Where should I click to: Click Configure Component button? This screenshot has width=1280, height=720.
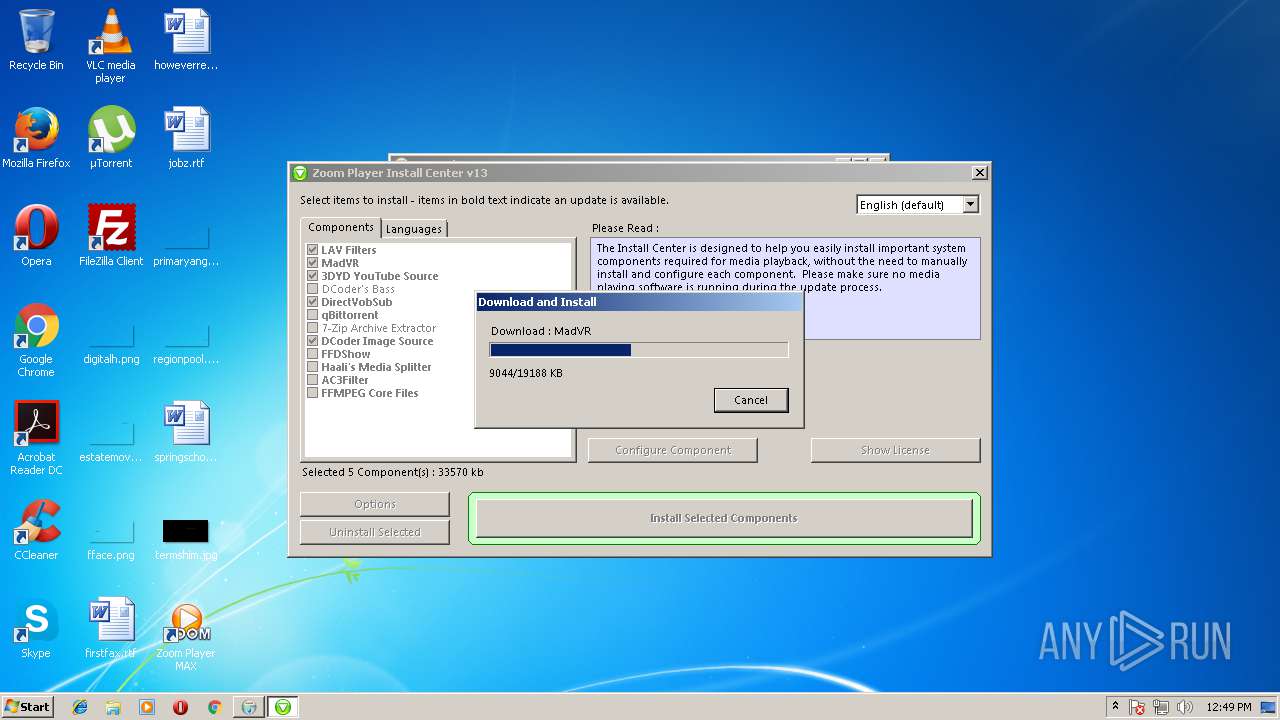pyautogui.click(x=673, y=450)
